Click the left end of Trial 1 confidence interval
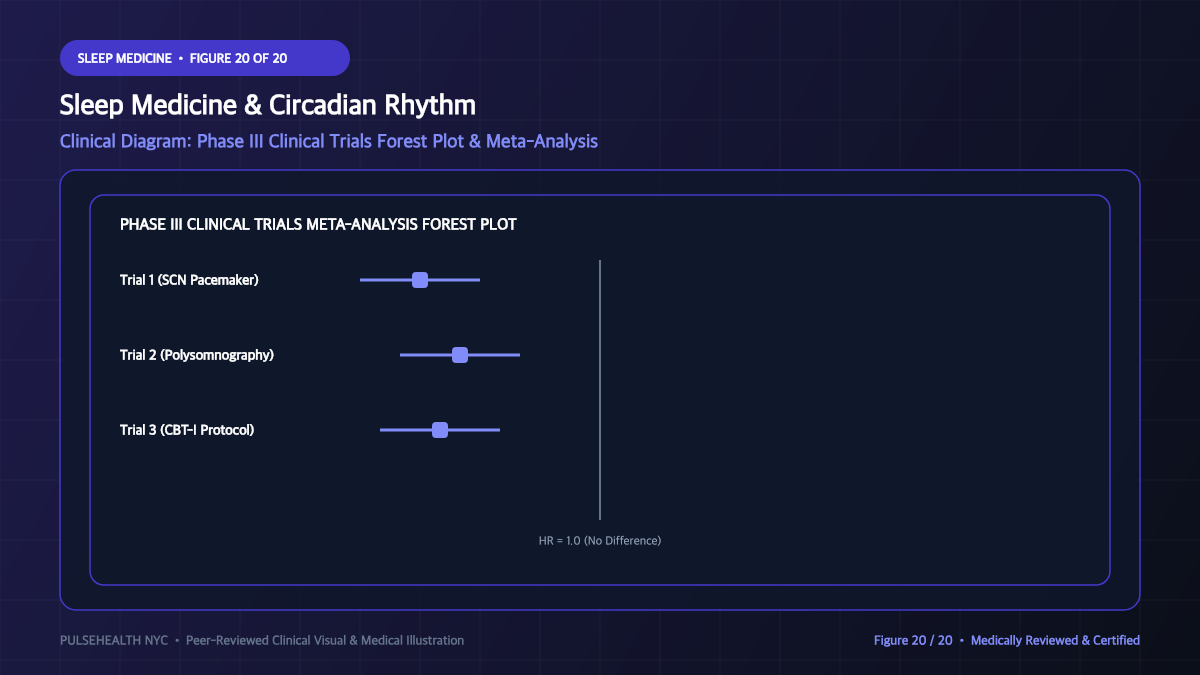 [362, 280]
